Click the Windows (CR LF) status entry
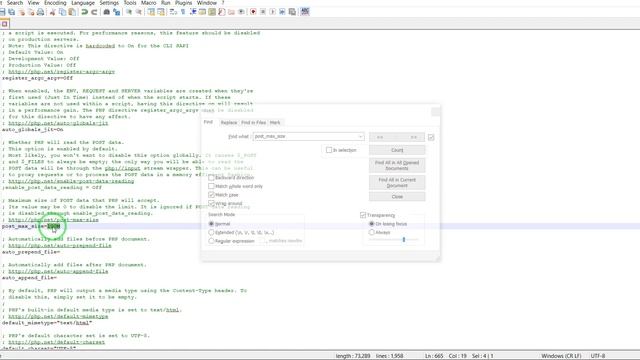The height and width of the screenshot is (360, 640). 561,356
